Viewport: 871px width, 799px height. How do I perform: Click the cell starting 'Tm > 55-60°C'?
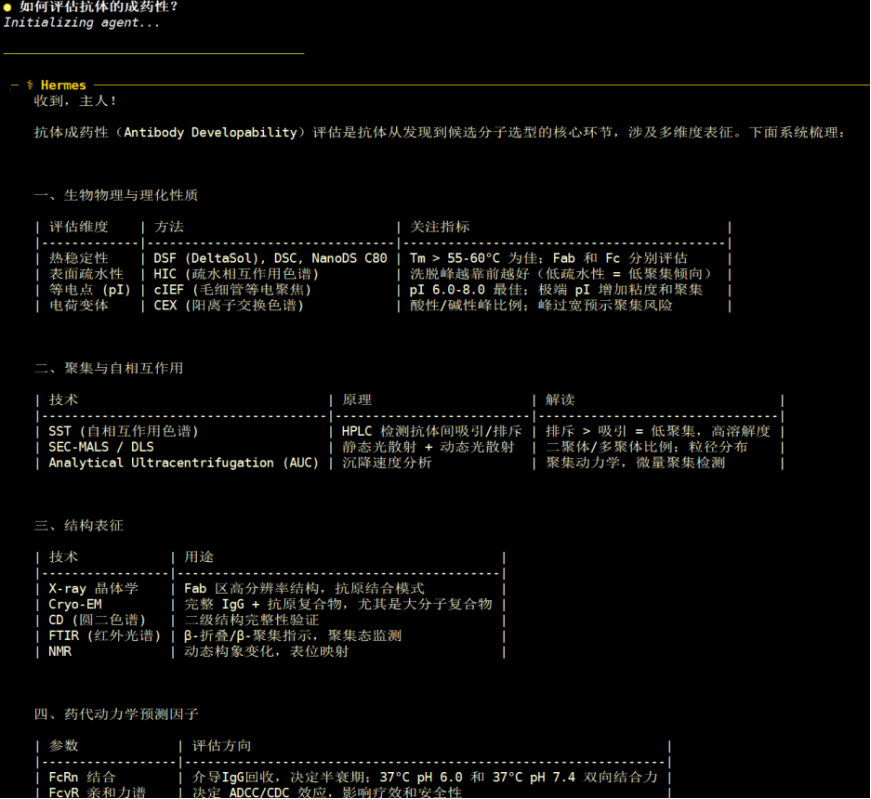pyautogui.click(x=548, y=258)
